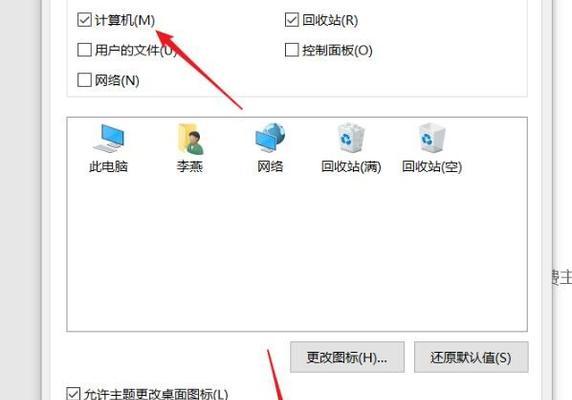Click the 控制面板(O) label text
The width and height of the screenshot is (572, 400).
click(337, 50)
